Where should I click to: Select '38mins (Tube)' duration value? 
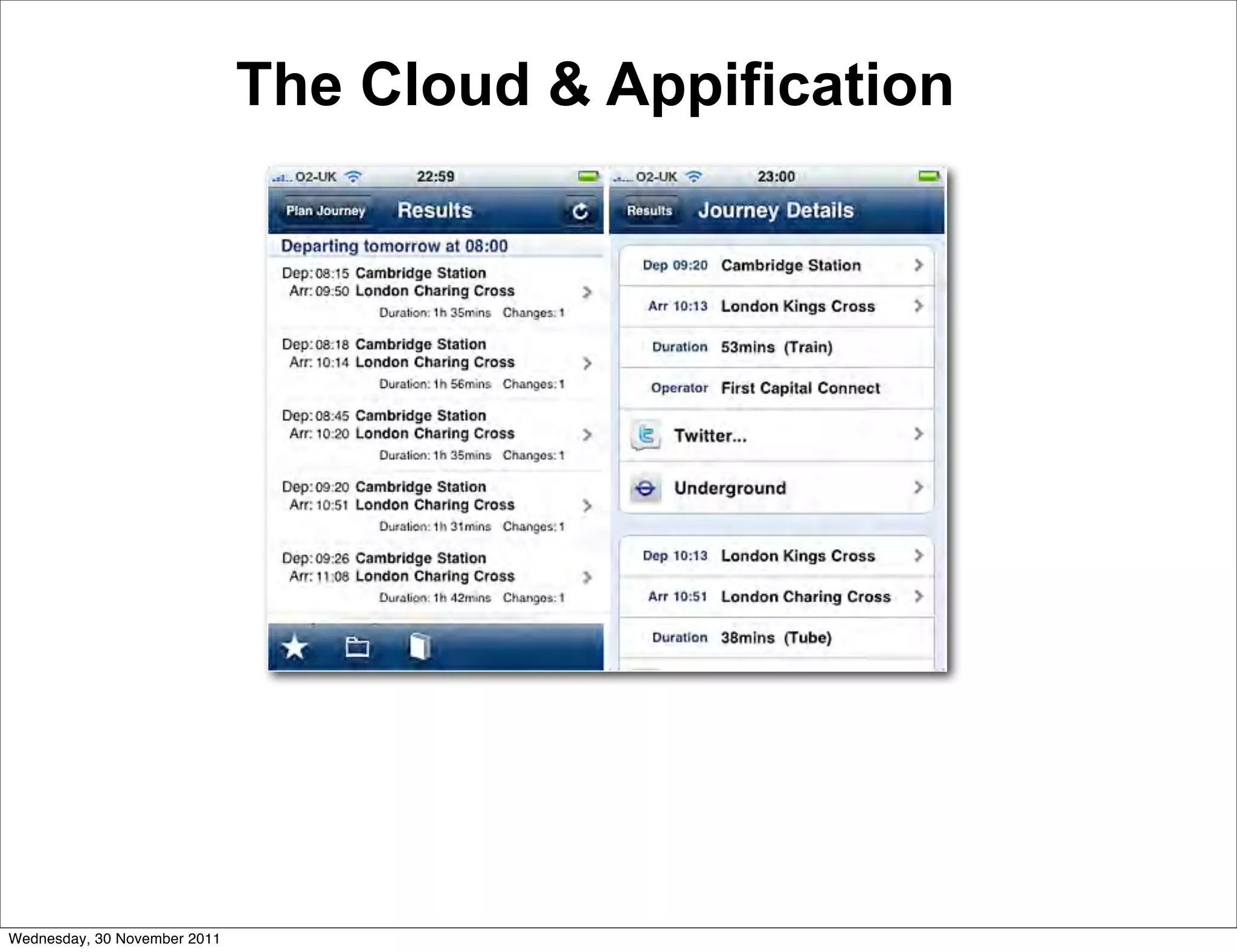point(776,638)
